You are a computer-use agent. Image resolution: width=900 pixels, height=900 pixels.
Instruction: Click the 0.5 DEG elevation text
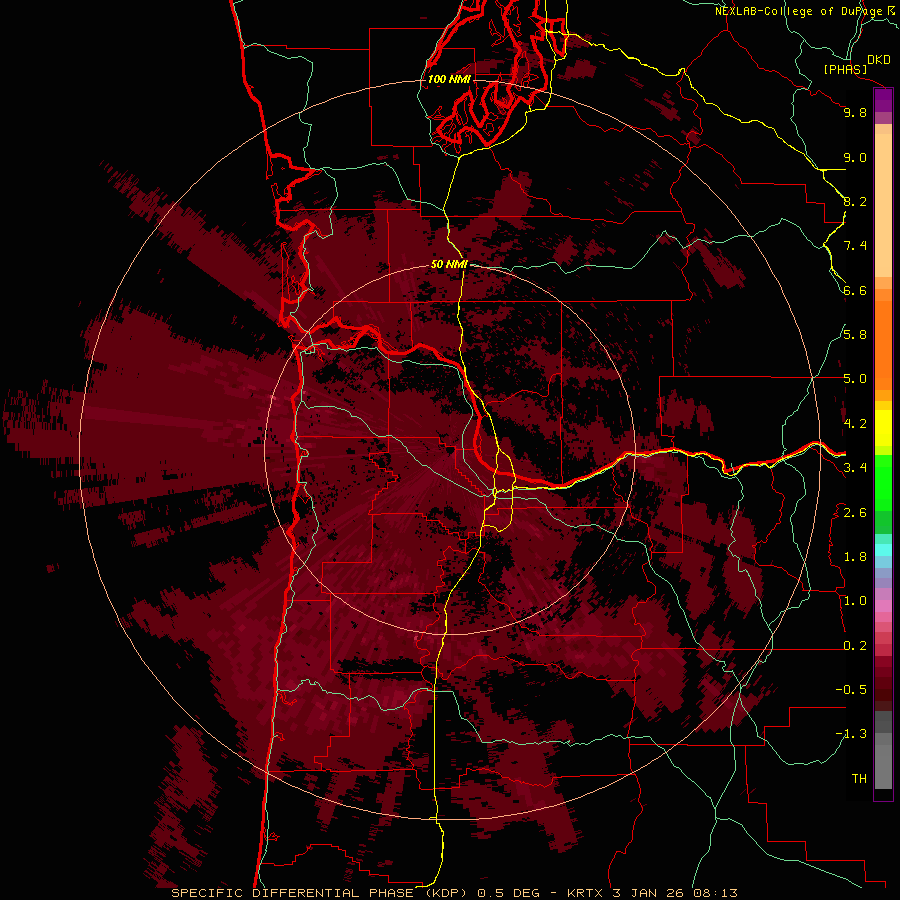509,893
